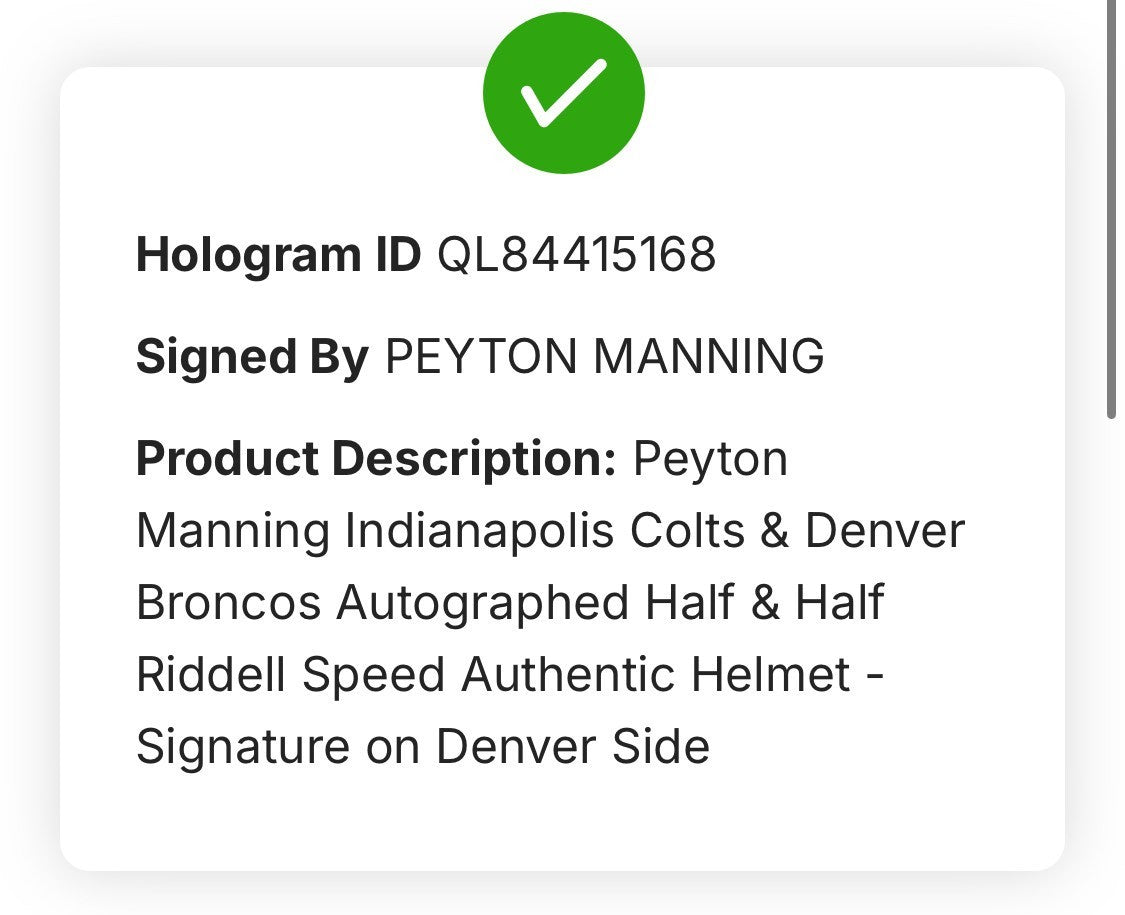
Task: Click the uppercase PEYTON MANNING signer name
Action: pyautogui.click(x=604, y=357)
